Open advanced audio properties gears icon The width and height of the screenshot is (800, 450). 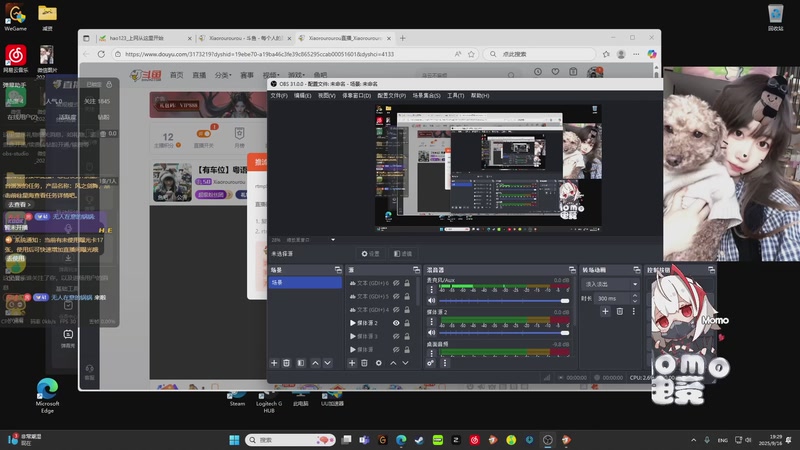click(431, 363)
